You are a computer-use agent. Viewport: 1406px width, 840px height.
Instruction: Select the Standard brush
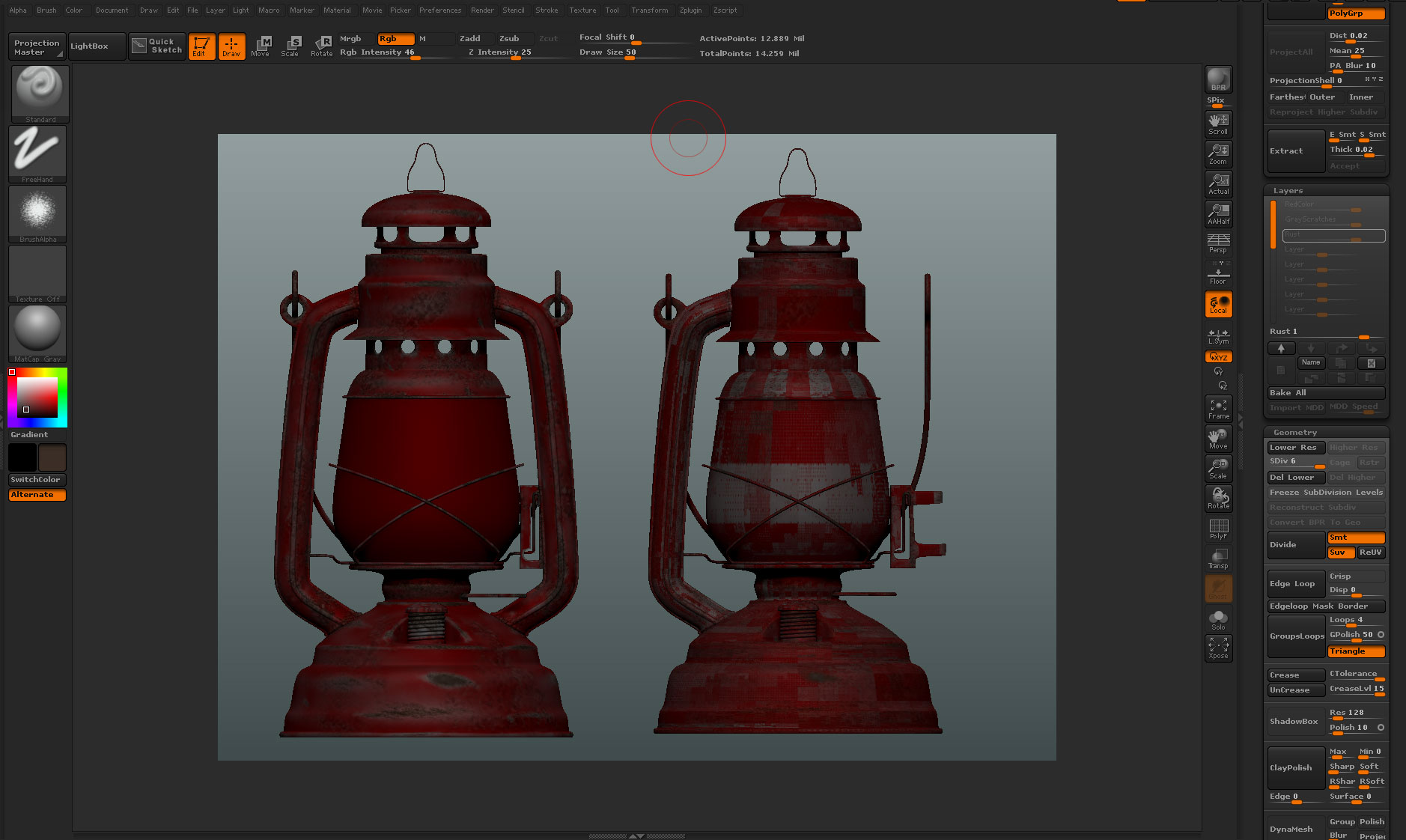tap(37, 90)
